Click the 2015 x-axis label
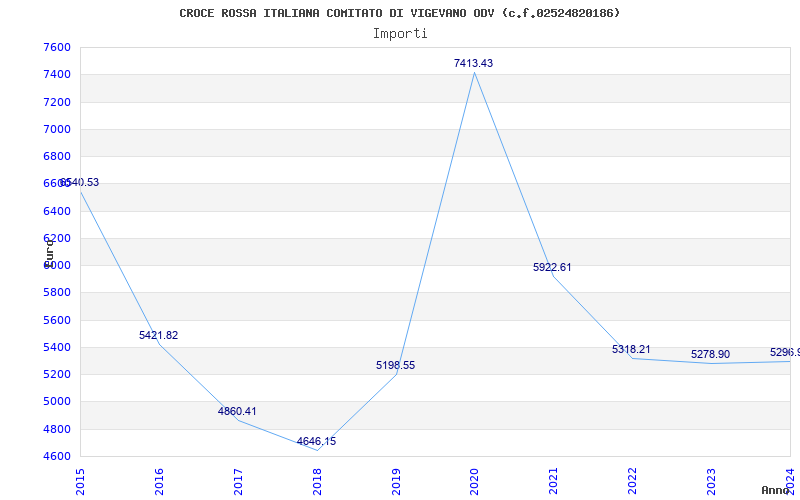This screenshot has height=500, width=800. (x=80, y=481)
